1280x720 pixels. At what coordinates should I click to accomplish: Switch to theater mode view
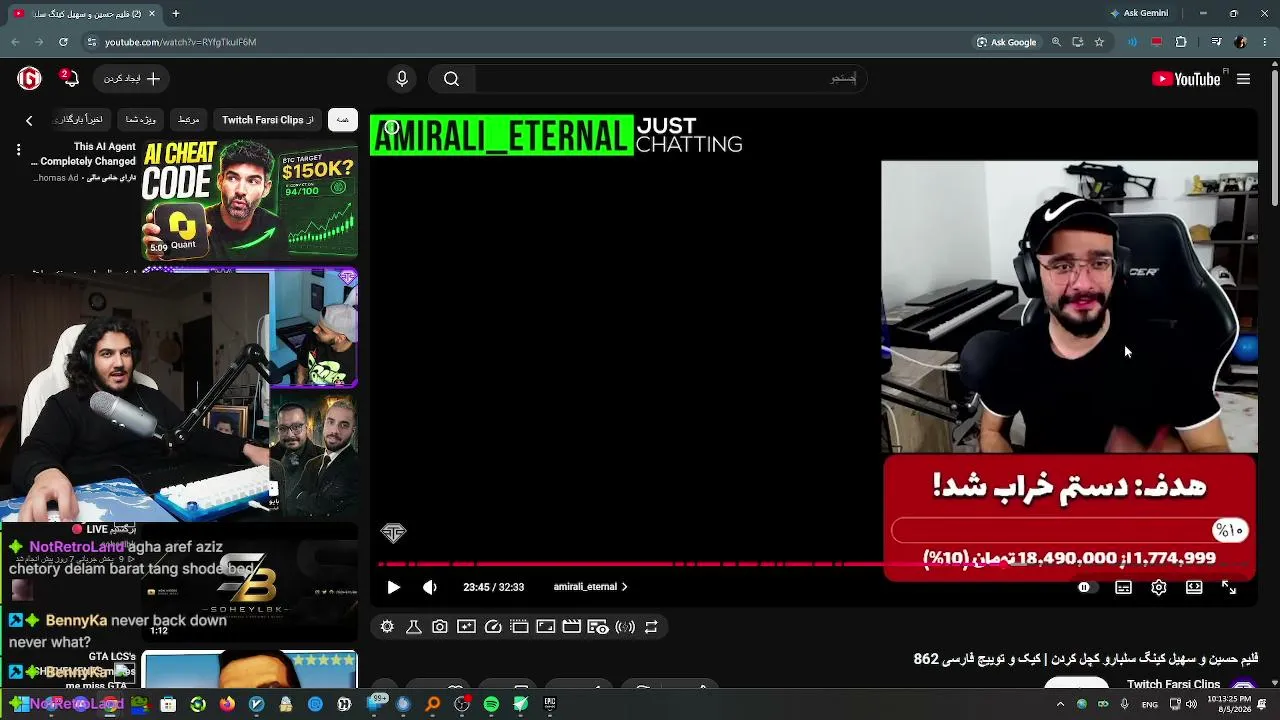click(1194, 587)
